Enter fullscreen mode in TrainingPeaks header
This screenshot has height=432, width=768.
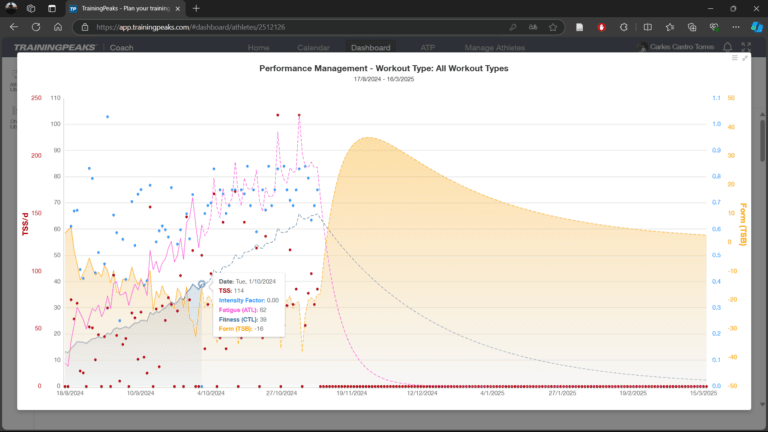pyautogui.click(x=744, y=47)
